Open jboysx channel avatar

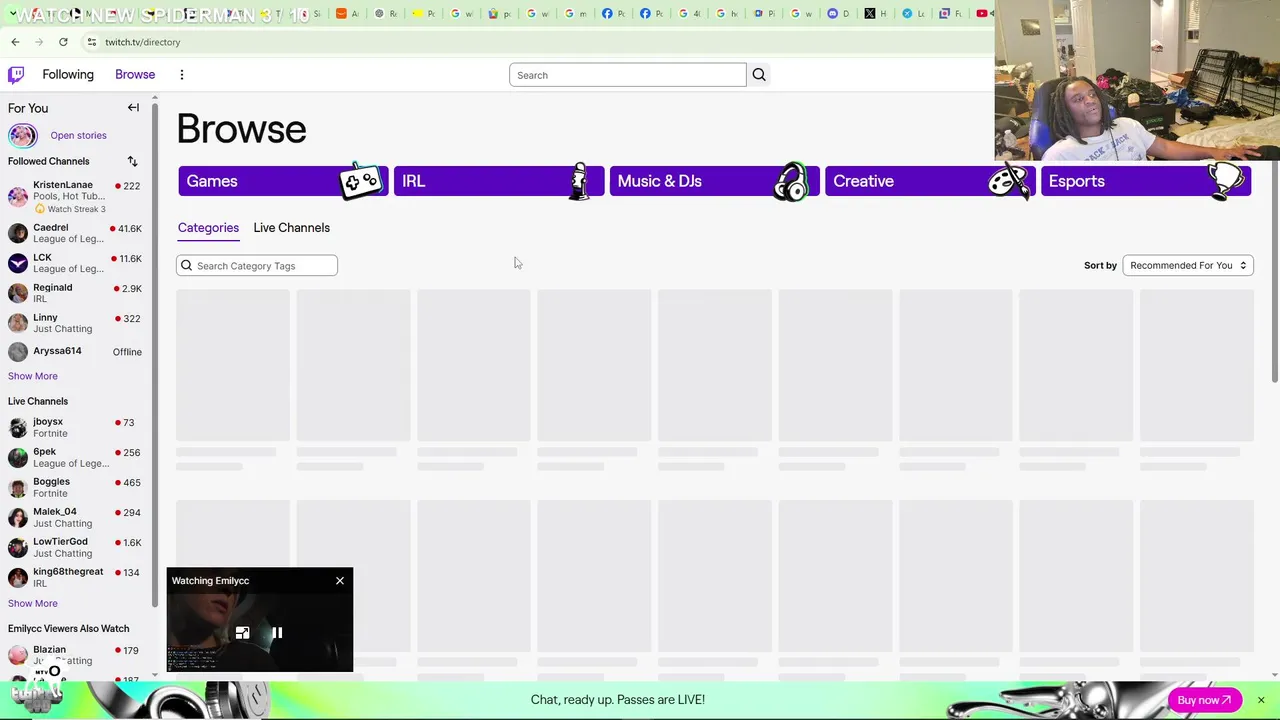tap(18, 428)
